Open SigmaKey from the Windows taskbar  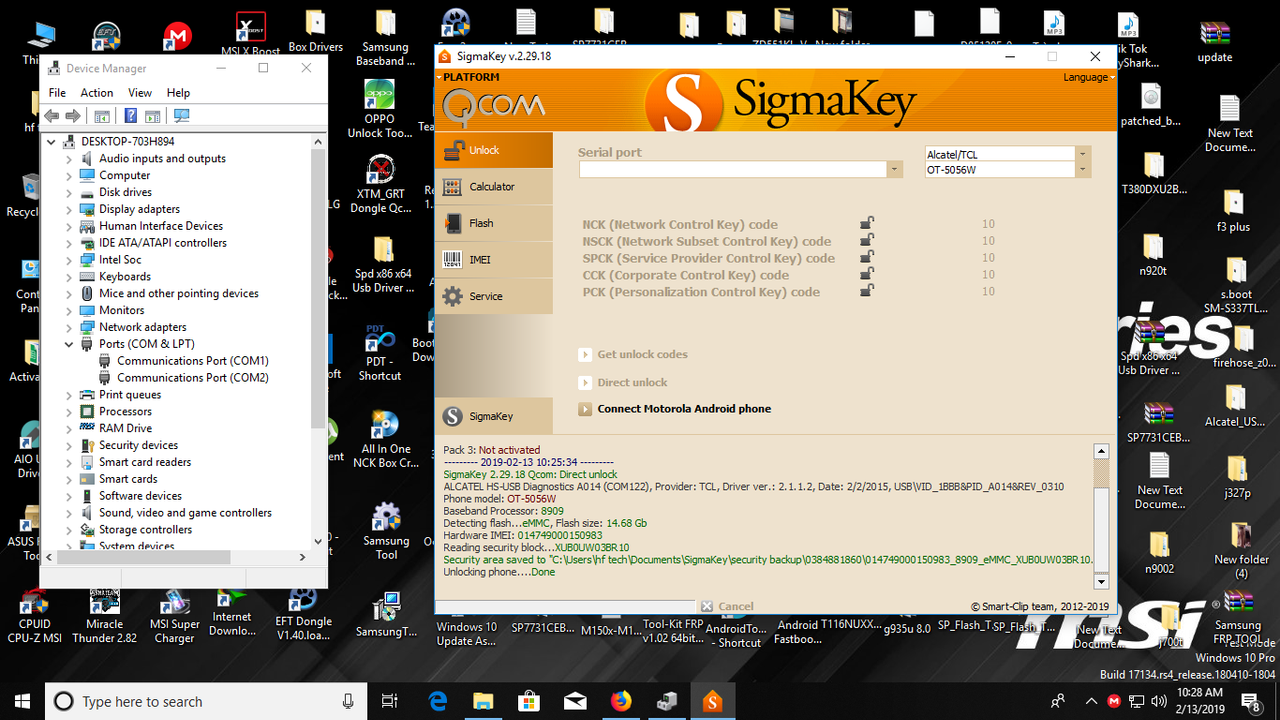click(712, 700)
